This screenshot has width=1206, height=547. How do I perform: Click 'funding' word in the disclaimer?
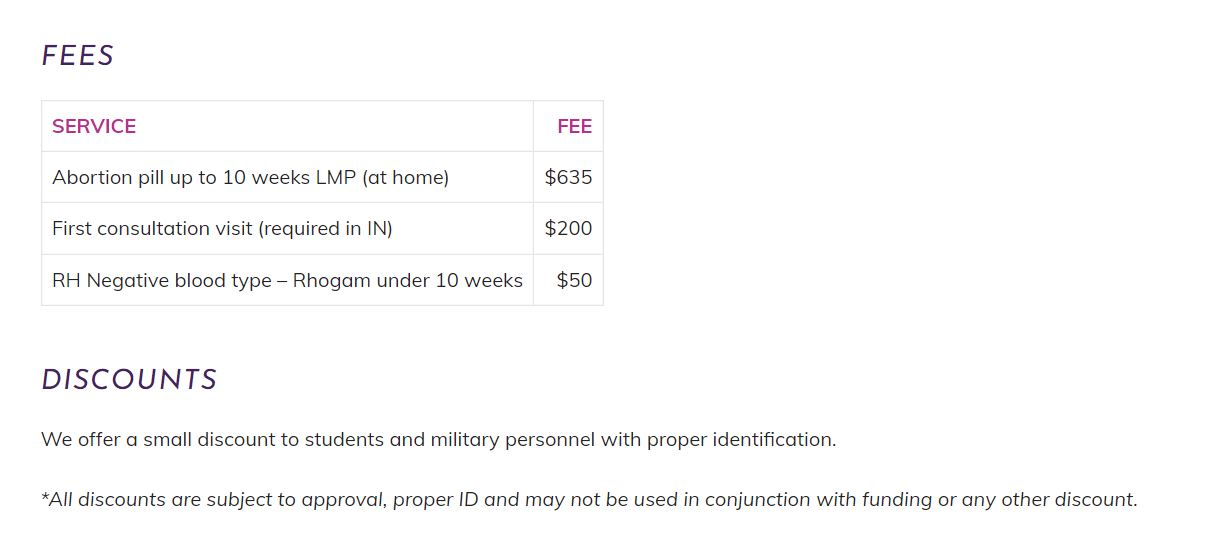point(896,499)
